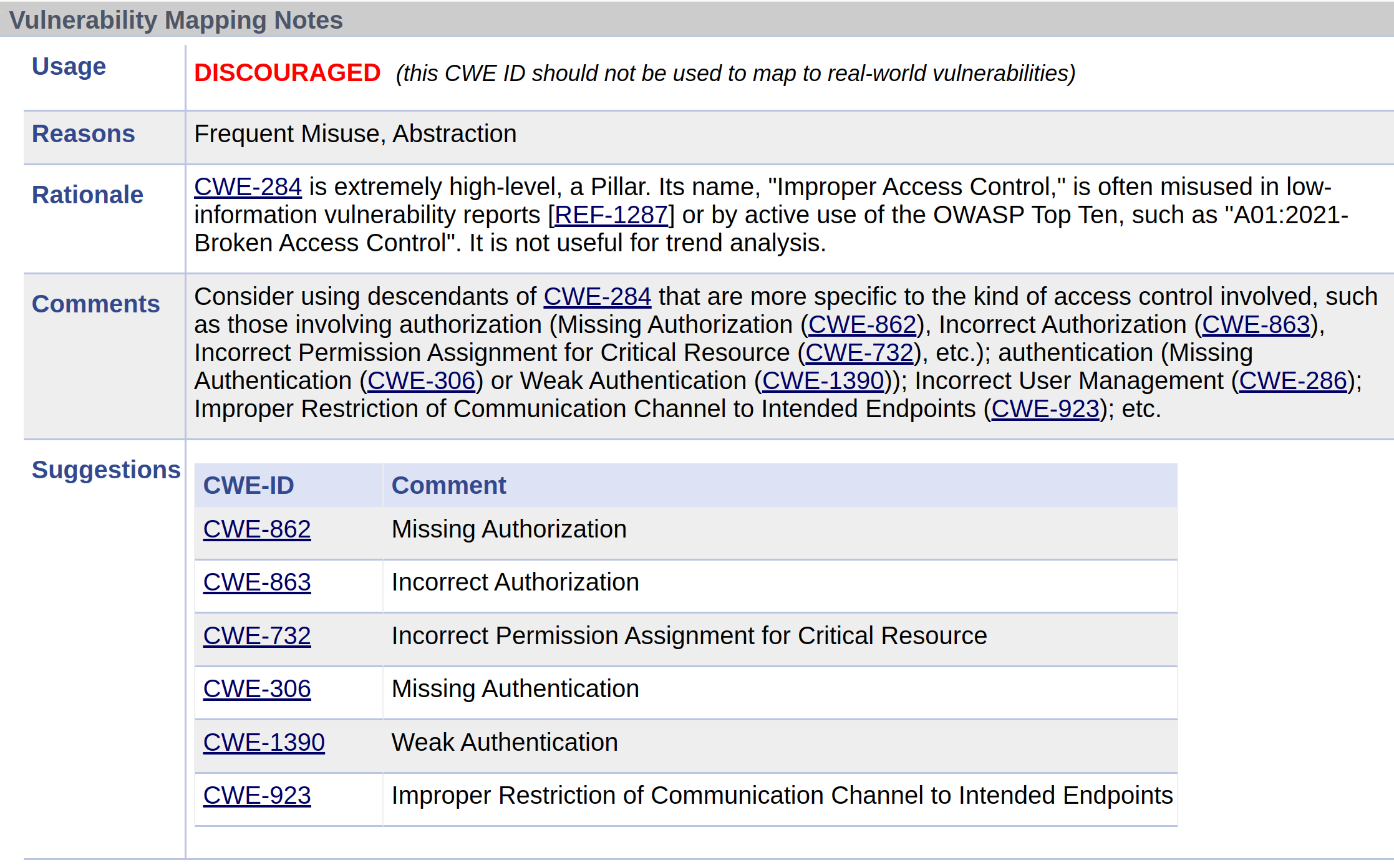Open CWE-286 Incorrect User Management link
Image resolution: width=1394 pixels, height=868 pixels.
point(1292,381)
